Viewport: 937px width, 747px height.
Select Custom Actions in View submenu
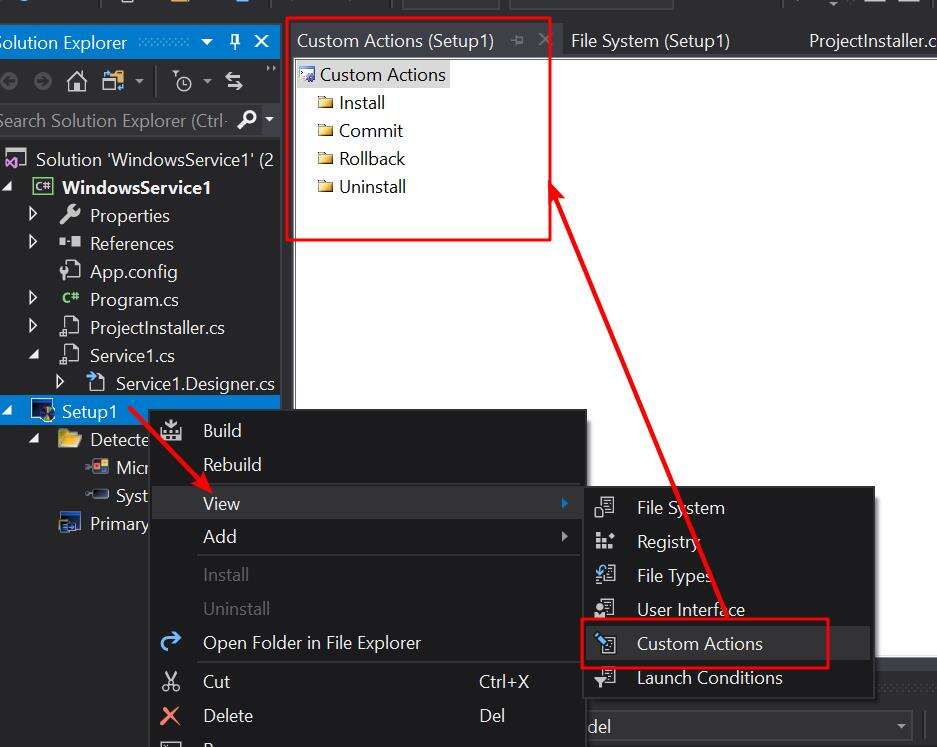(x=727, y=643)
